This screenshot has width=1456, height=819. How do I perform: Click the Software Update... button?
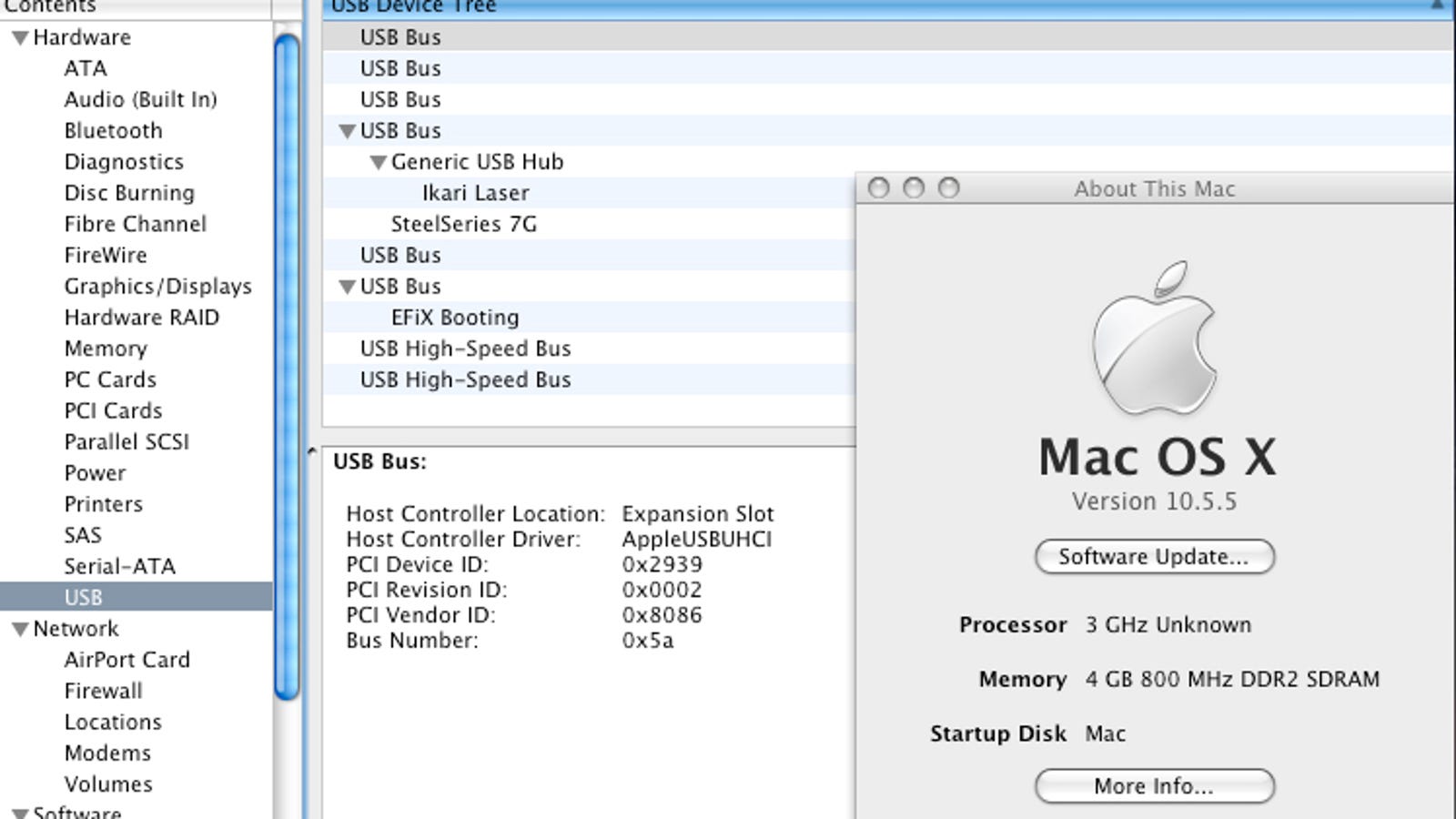click(x=1154, y=557)
